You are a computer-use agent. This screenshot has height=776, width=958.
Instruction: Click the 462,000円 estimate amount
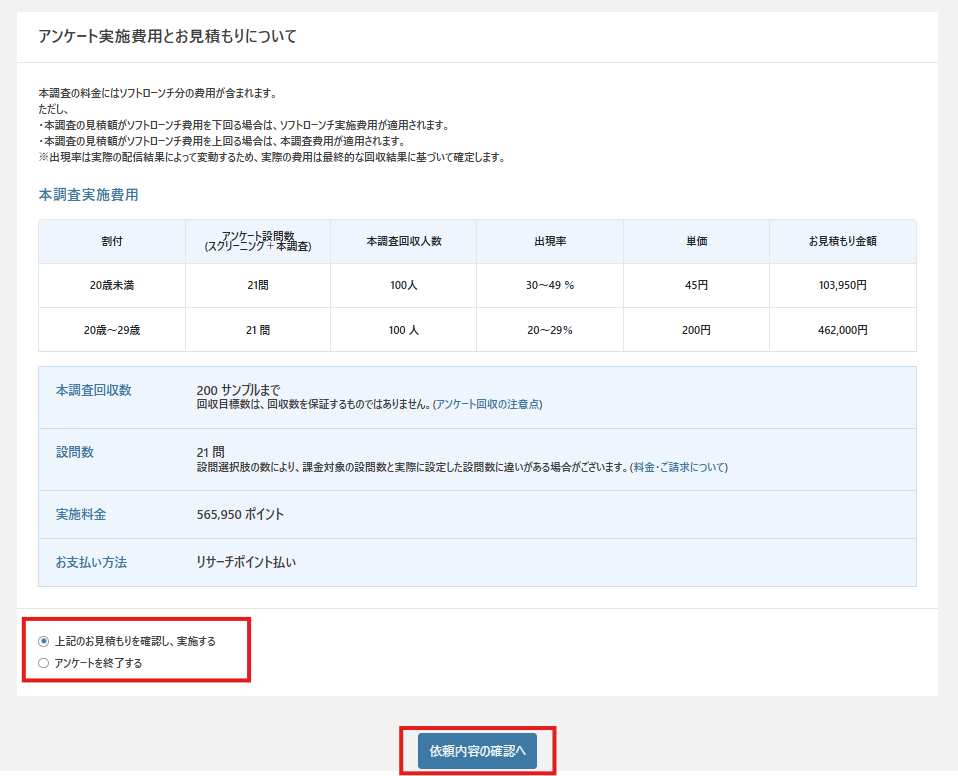(842, 330)
